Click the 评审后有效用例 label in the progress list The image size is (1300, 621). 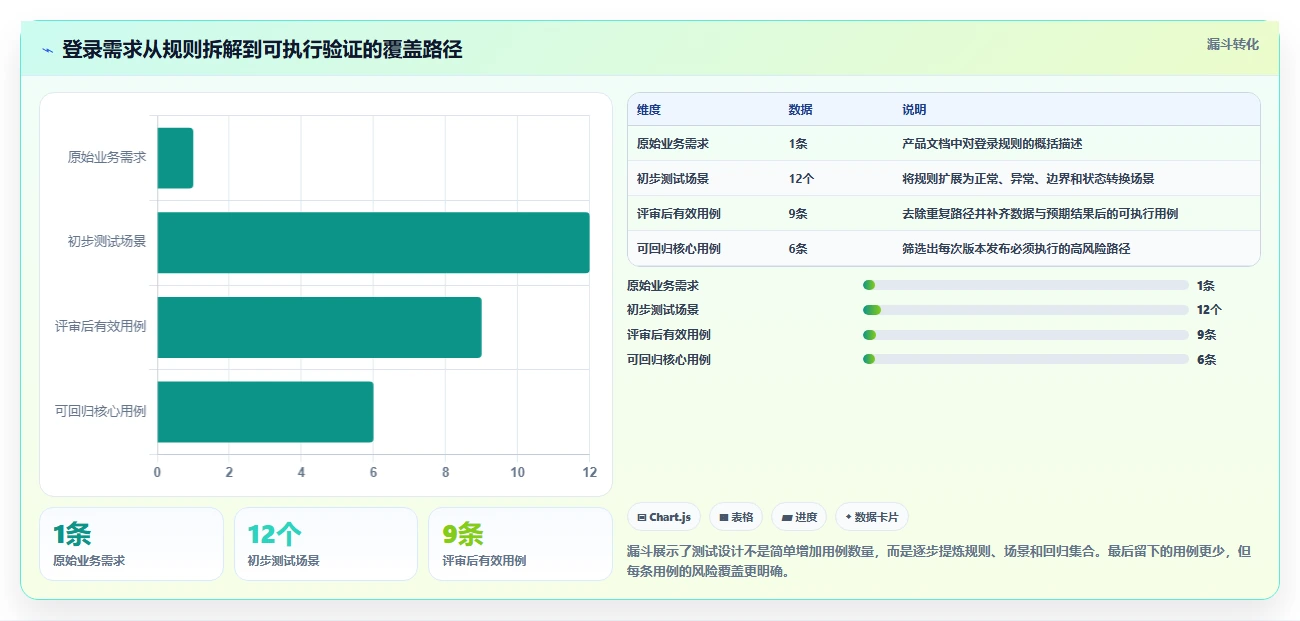[669, 335]
